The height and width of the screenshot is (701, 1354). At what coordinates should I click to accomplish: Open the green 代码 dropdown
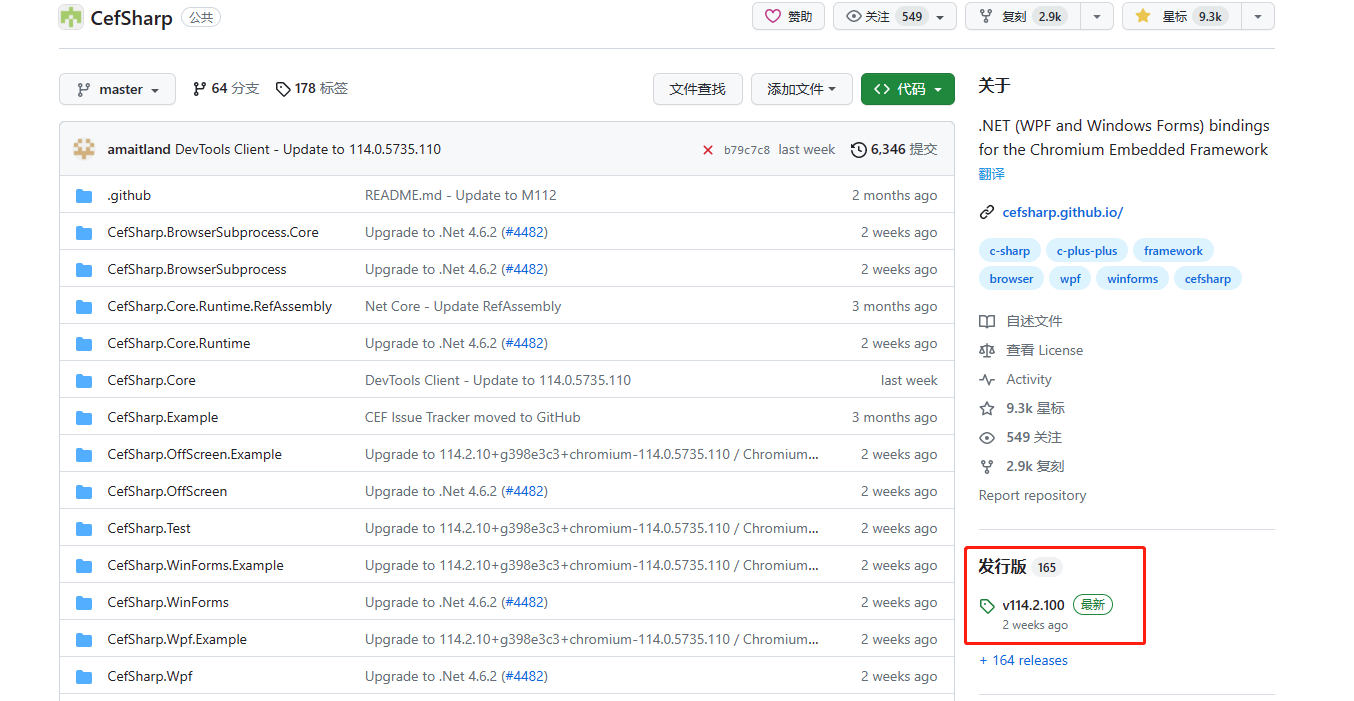pyautogui.click(x=907, y=89)
